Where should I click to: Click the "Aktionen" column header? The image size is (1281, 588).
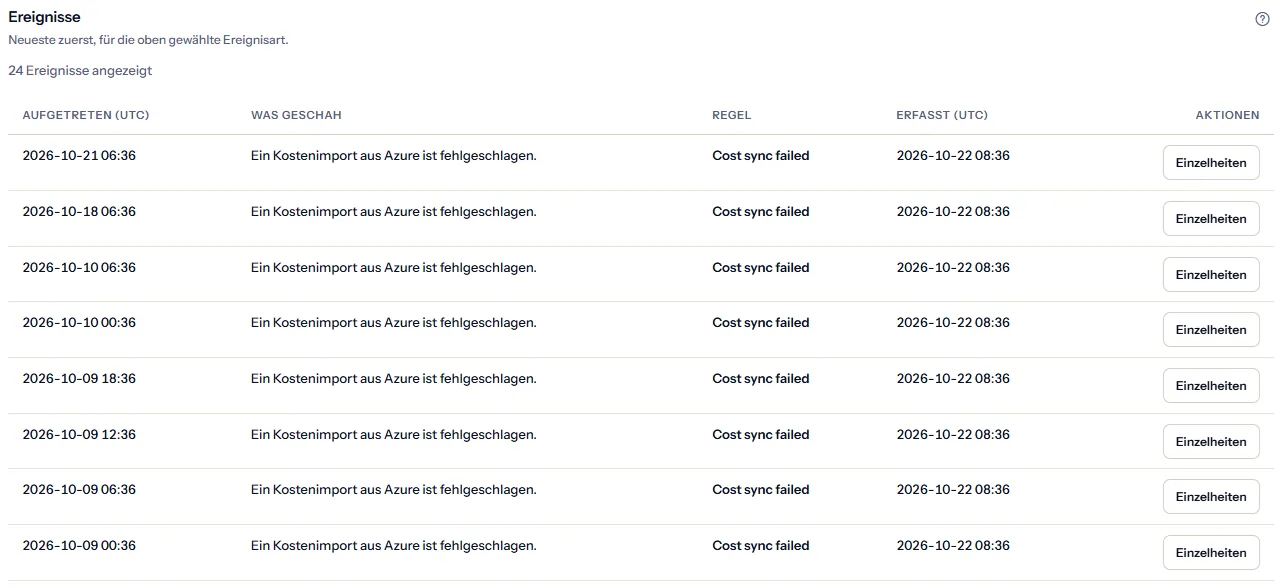coord(1228,115)
